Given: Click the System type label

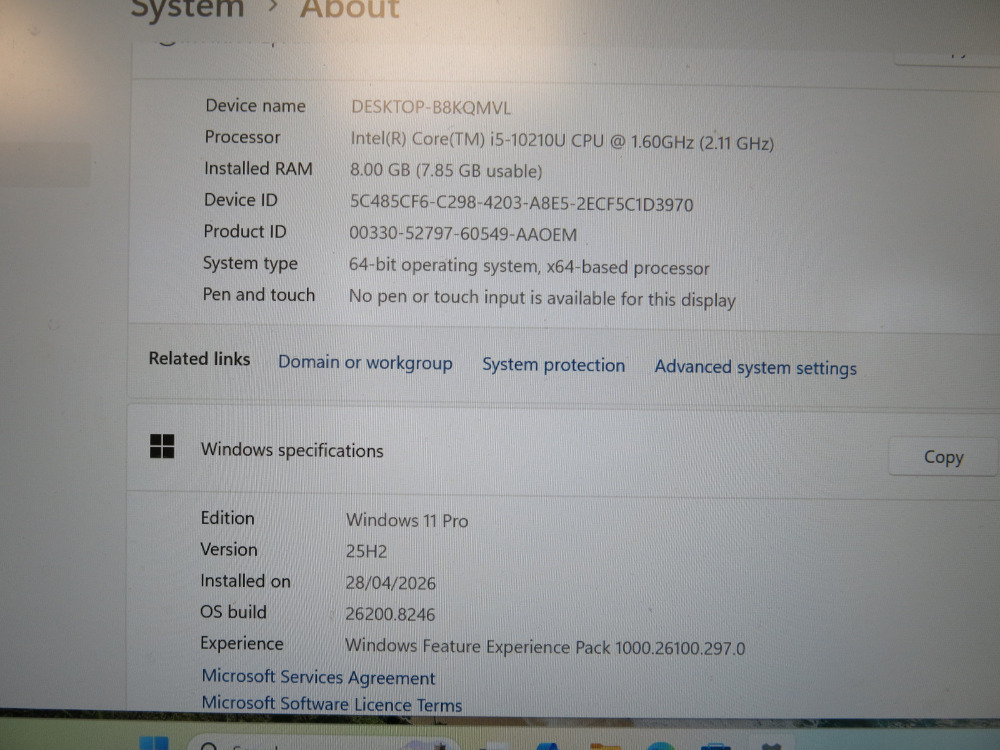Looking at the screenshot, I should [x=250, y=263].
